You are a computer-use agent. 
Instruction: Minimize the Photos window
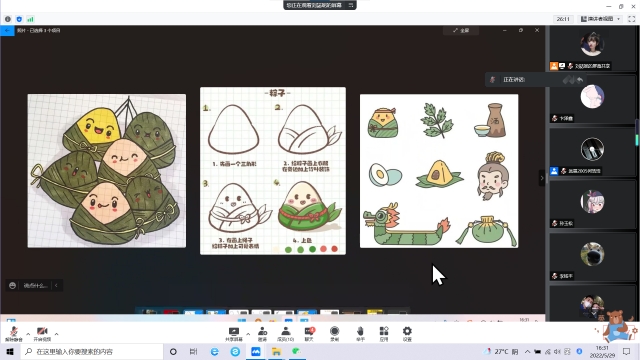tap(504, 30)
